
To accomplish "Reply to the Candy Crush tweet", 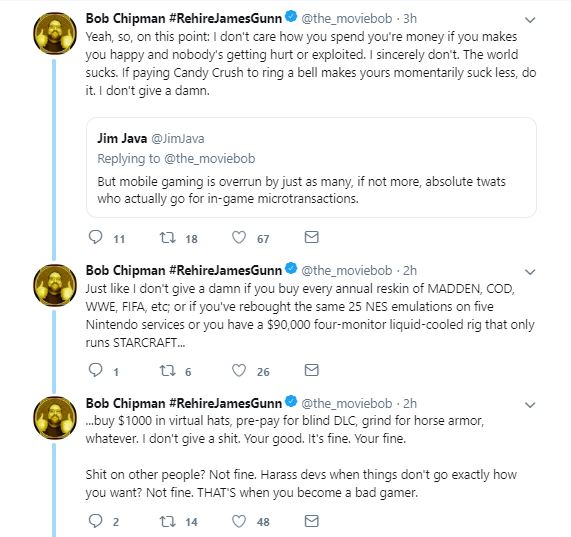I will [96, 237].
